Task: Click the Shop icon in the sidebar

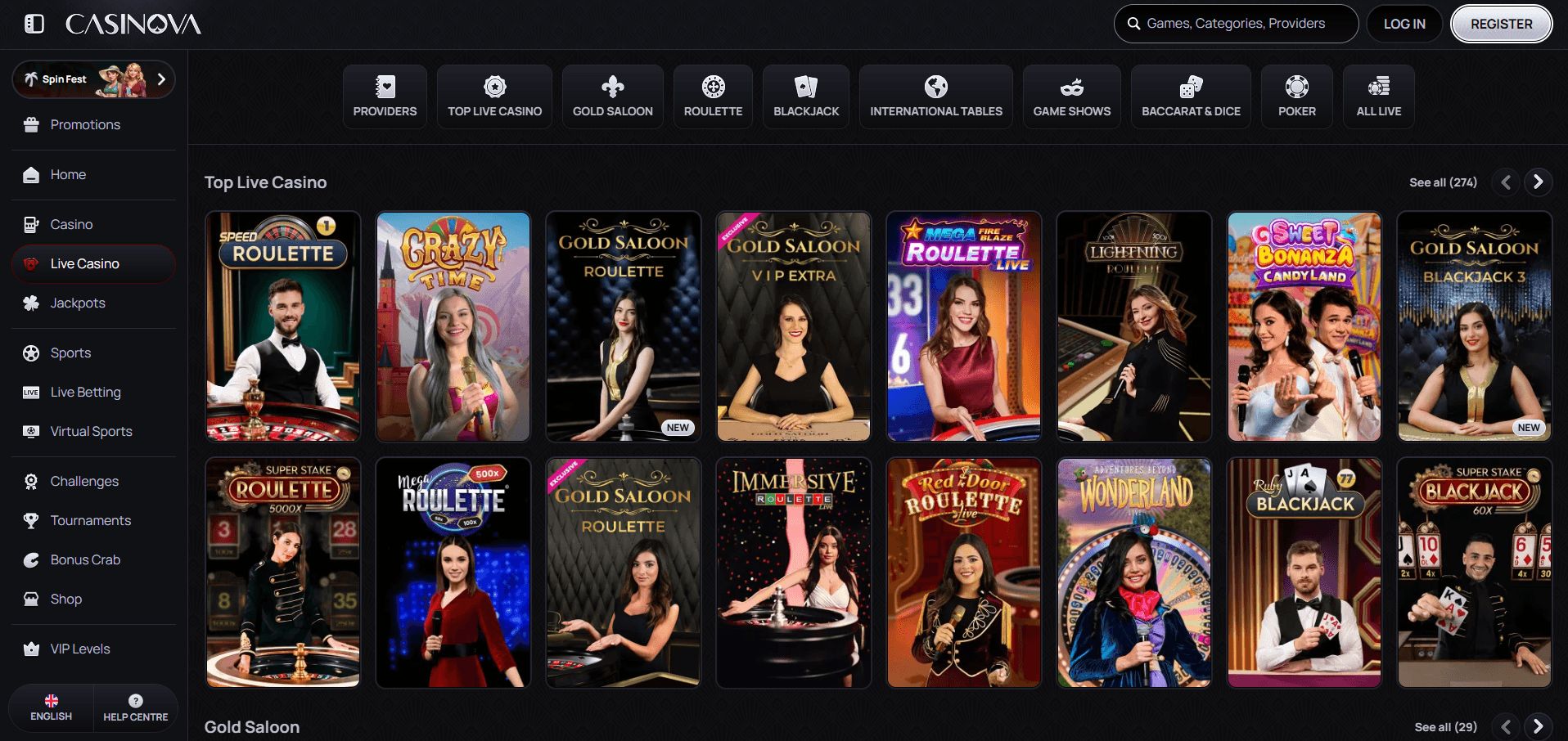Action: point(31,599)
